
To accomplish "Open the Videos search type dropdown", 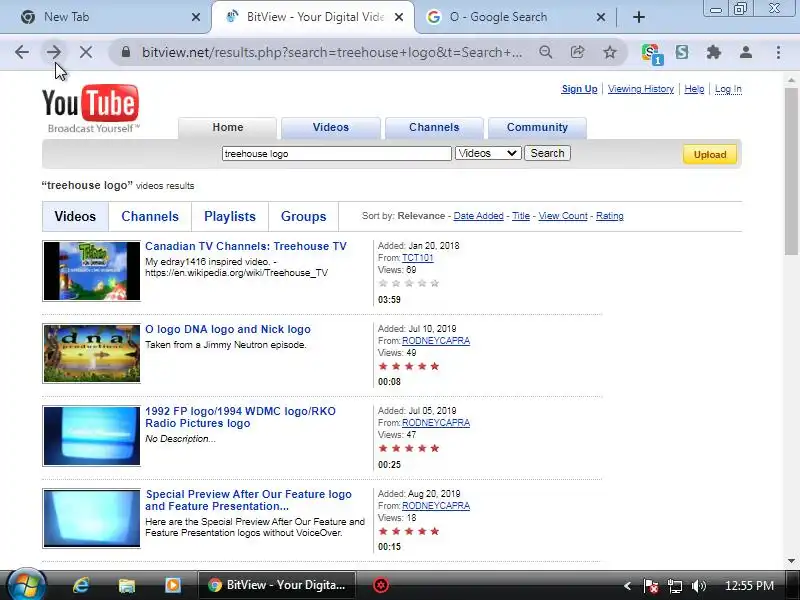I will pyautogui.click(x=488, y=153).
